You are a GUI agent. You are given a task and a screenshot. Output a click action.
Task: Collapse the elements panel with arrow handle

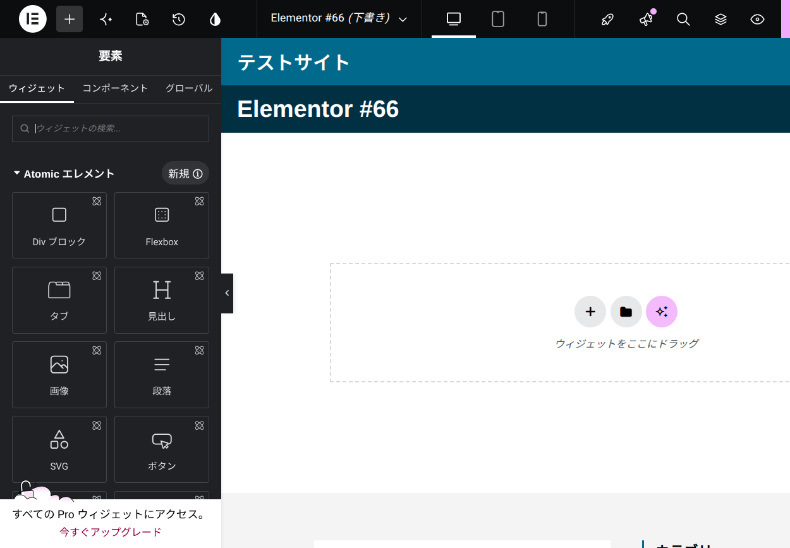tap(227, 293)
